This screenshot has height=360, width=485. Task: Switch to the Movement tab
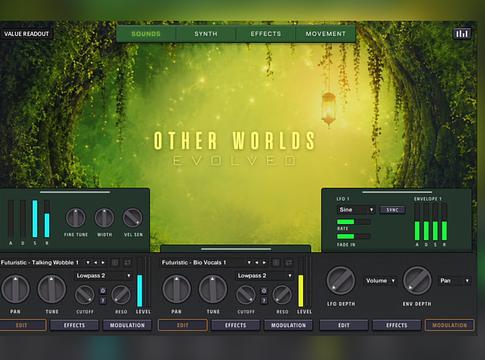click(325, 34)
